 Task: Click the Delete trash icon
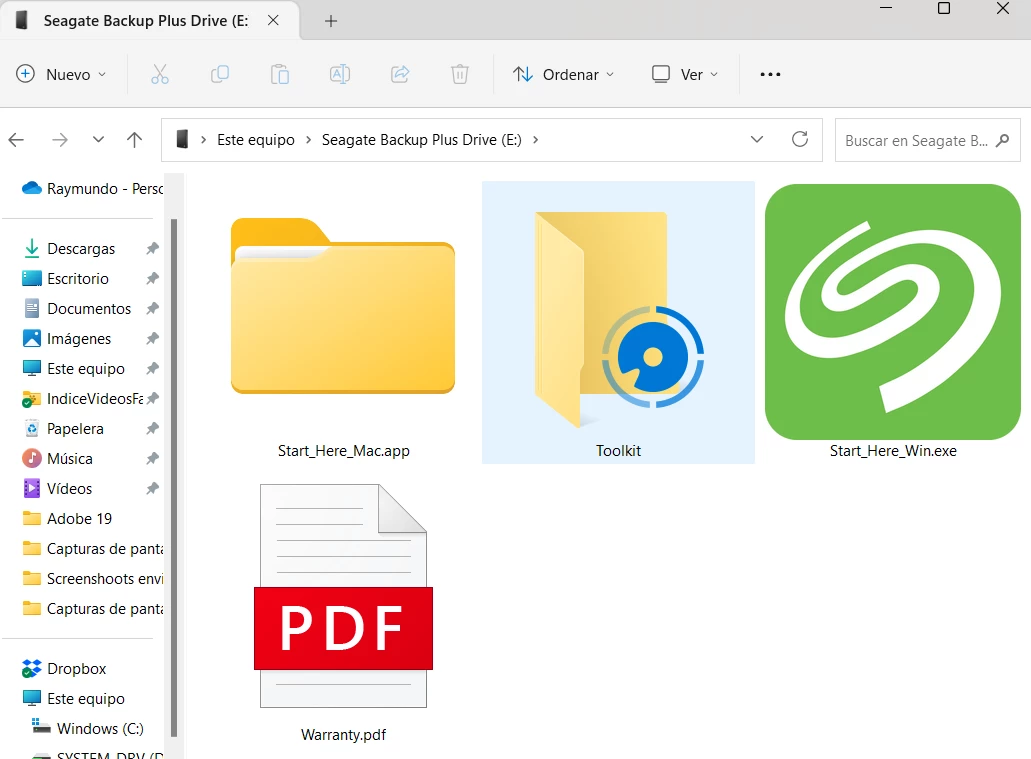pos(460,74)
